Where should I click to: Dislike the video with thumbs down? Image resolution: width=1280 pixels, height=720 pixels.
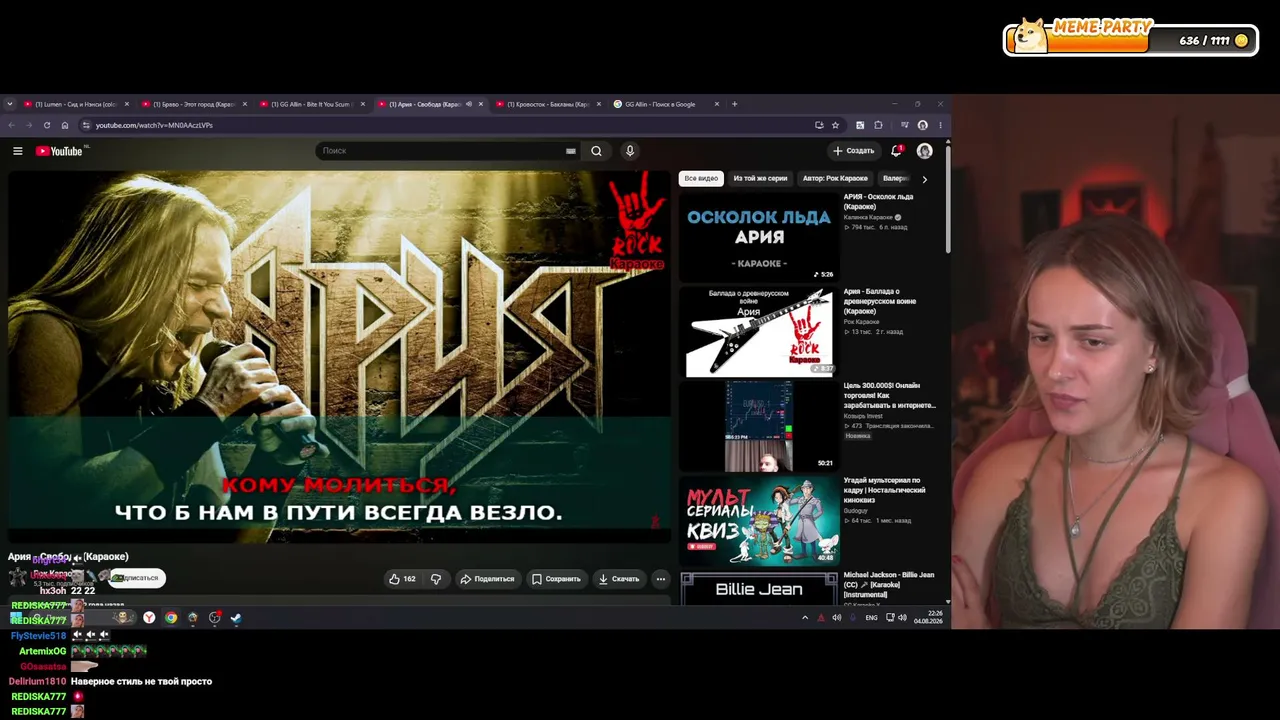pyautogui.click(x=436, y=579)
